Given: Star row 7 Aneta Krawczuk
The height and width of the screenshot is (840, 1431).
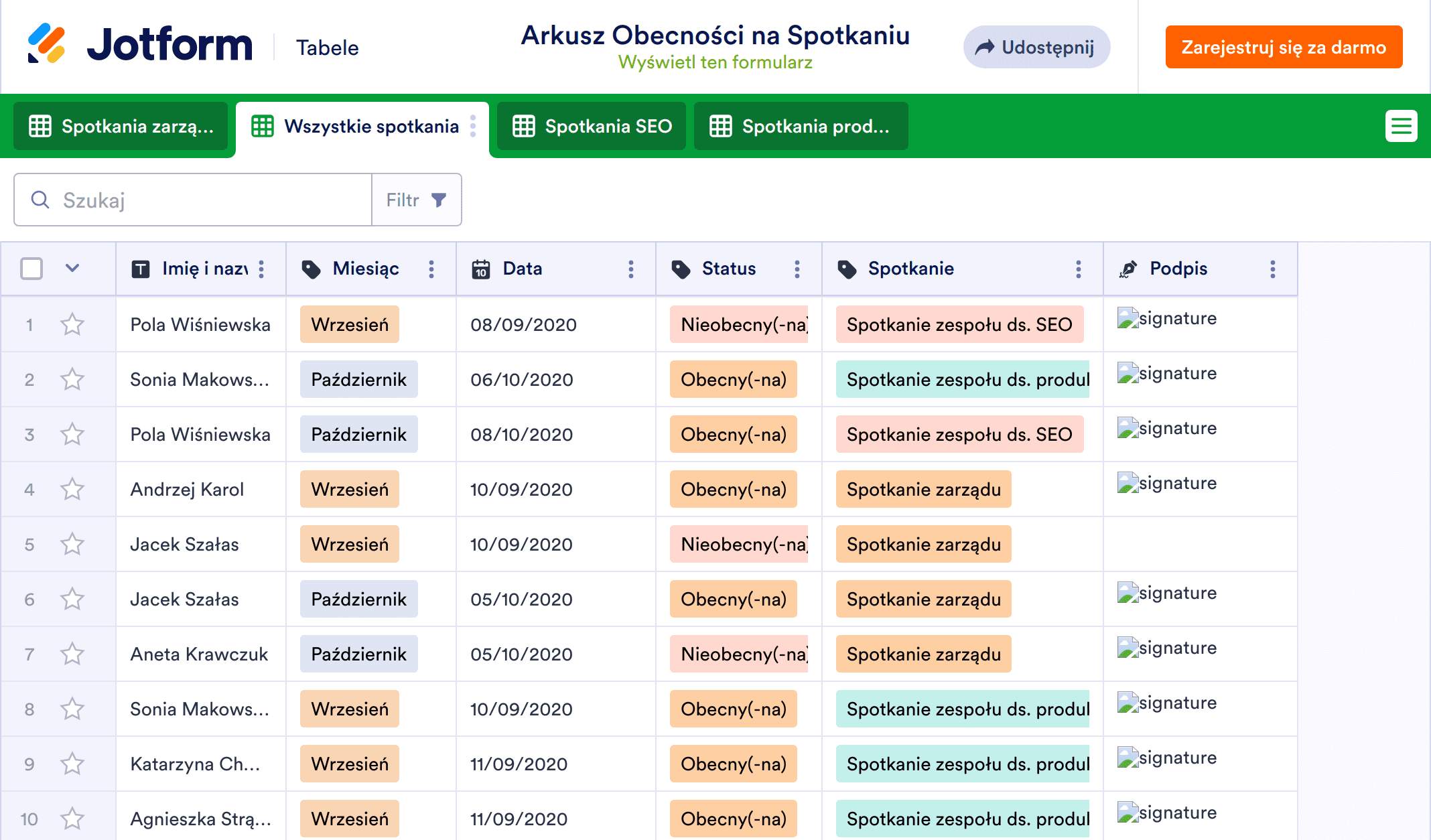Looking at the screenshot, I should tap(72, 654).
